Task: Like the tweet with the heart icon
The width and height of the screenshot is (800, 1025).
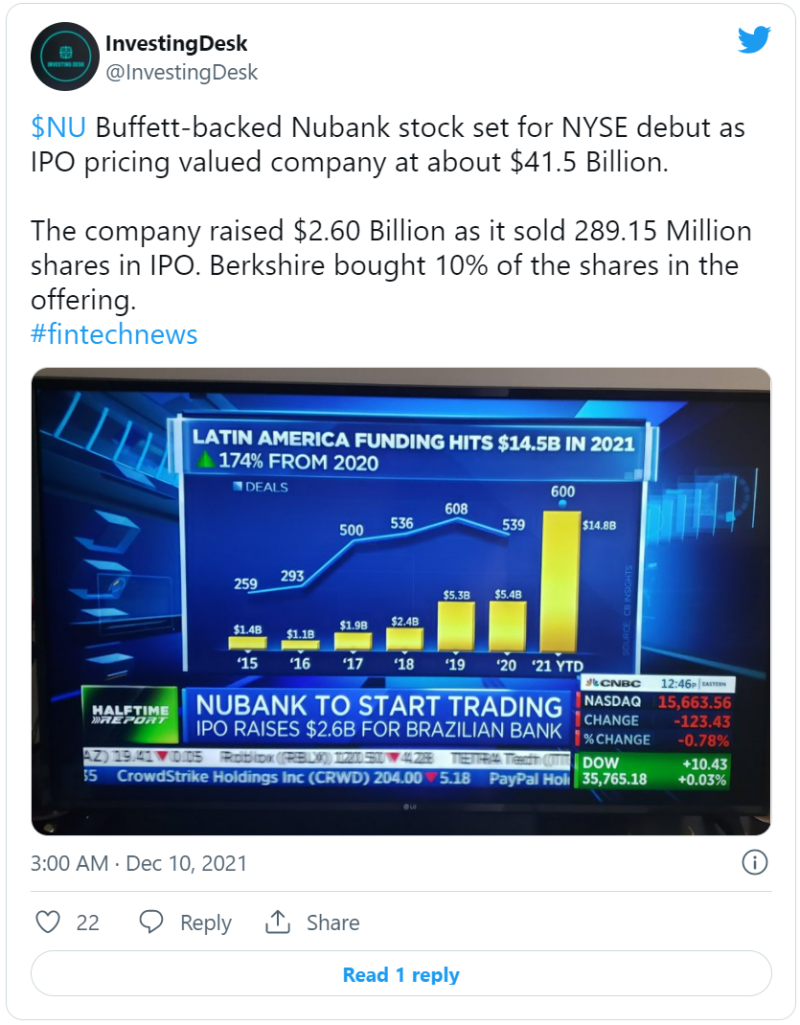Action: point(48,922)
